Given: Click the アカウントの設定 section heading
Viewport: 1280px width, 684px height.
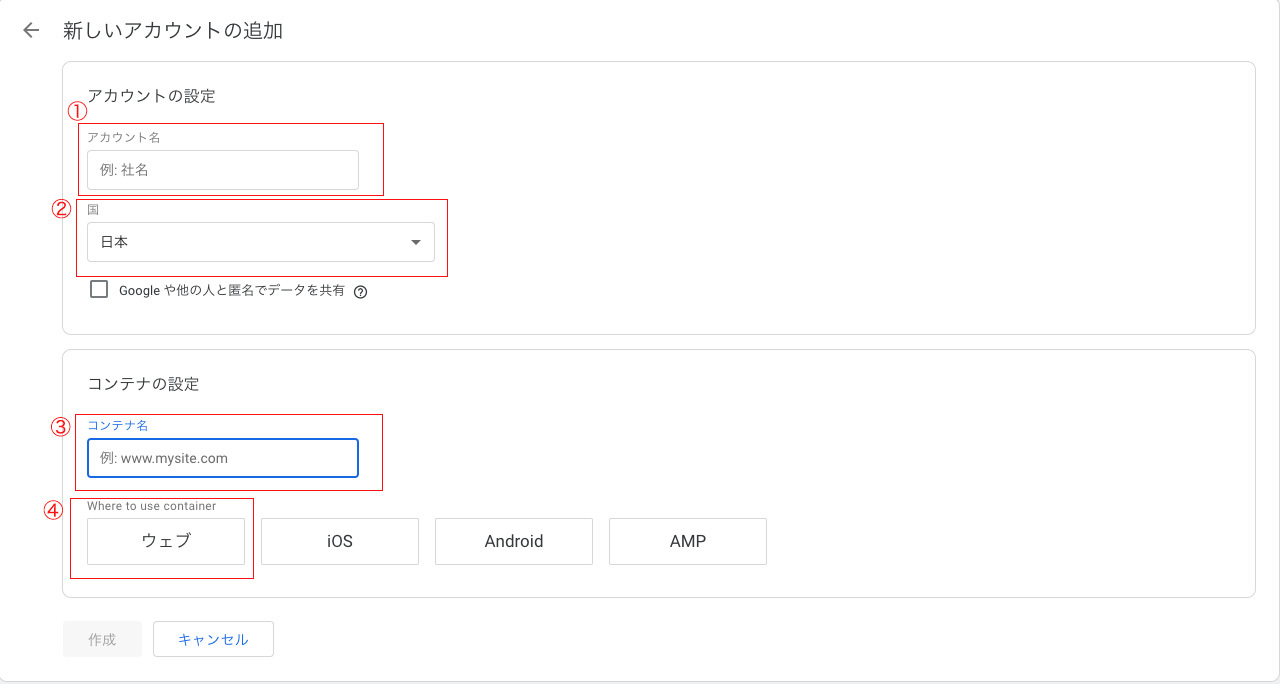Looking at the screenshot, I should tap(151, 96).
